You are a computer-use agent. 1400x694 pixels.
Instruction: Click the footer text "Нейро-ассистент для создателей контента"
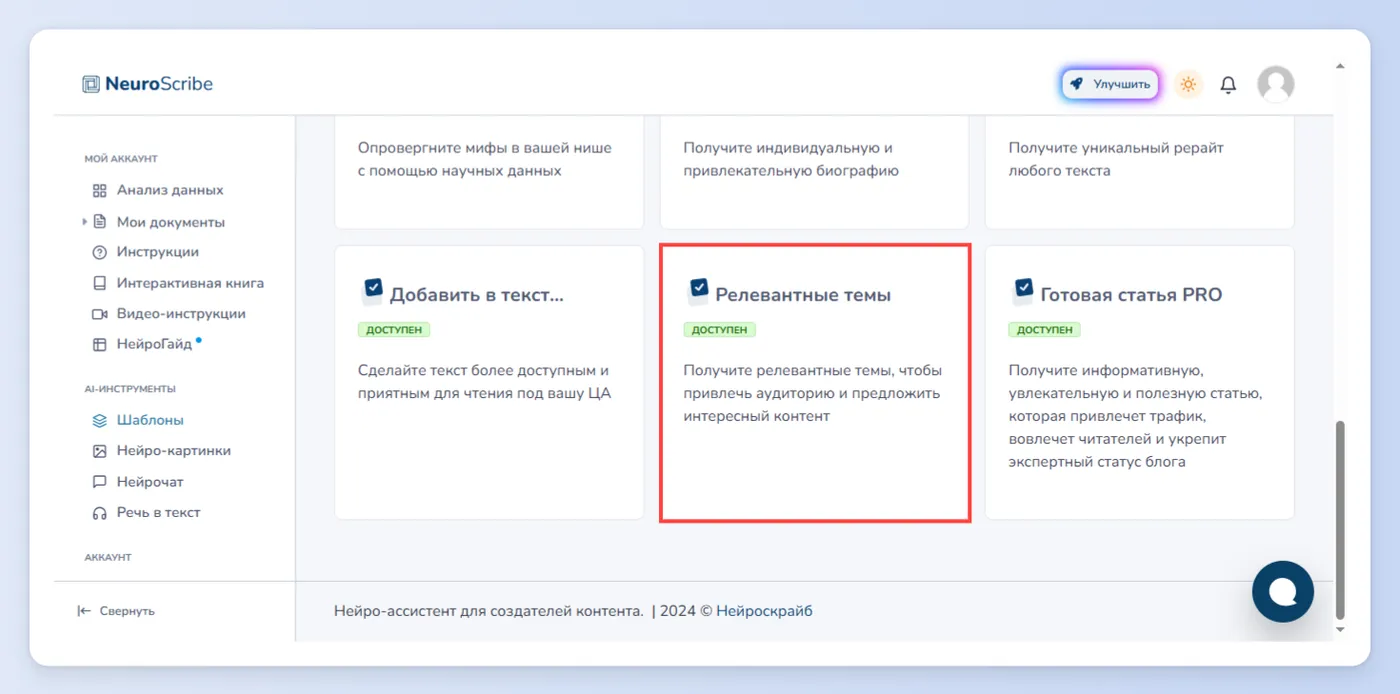[489, 611]
